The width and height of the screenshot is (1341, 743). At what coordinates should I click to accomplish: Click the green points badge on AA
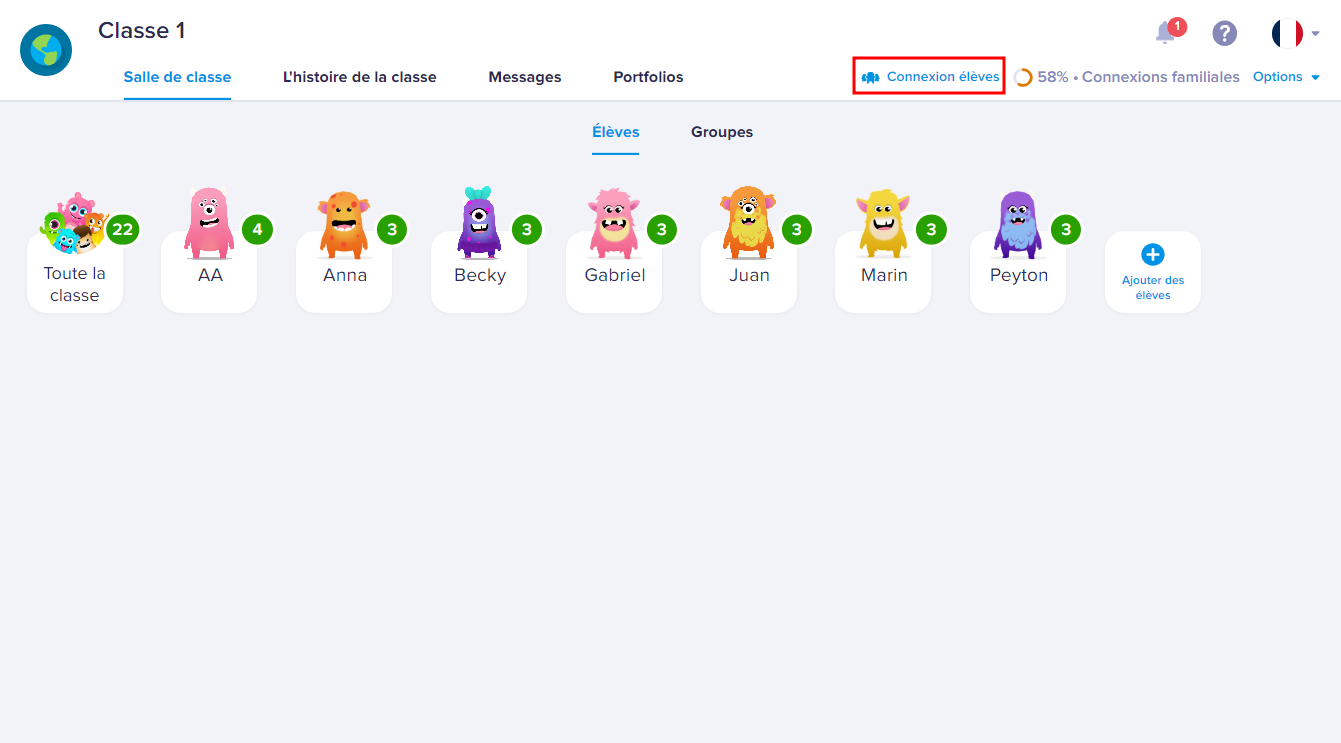(257, 229)
